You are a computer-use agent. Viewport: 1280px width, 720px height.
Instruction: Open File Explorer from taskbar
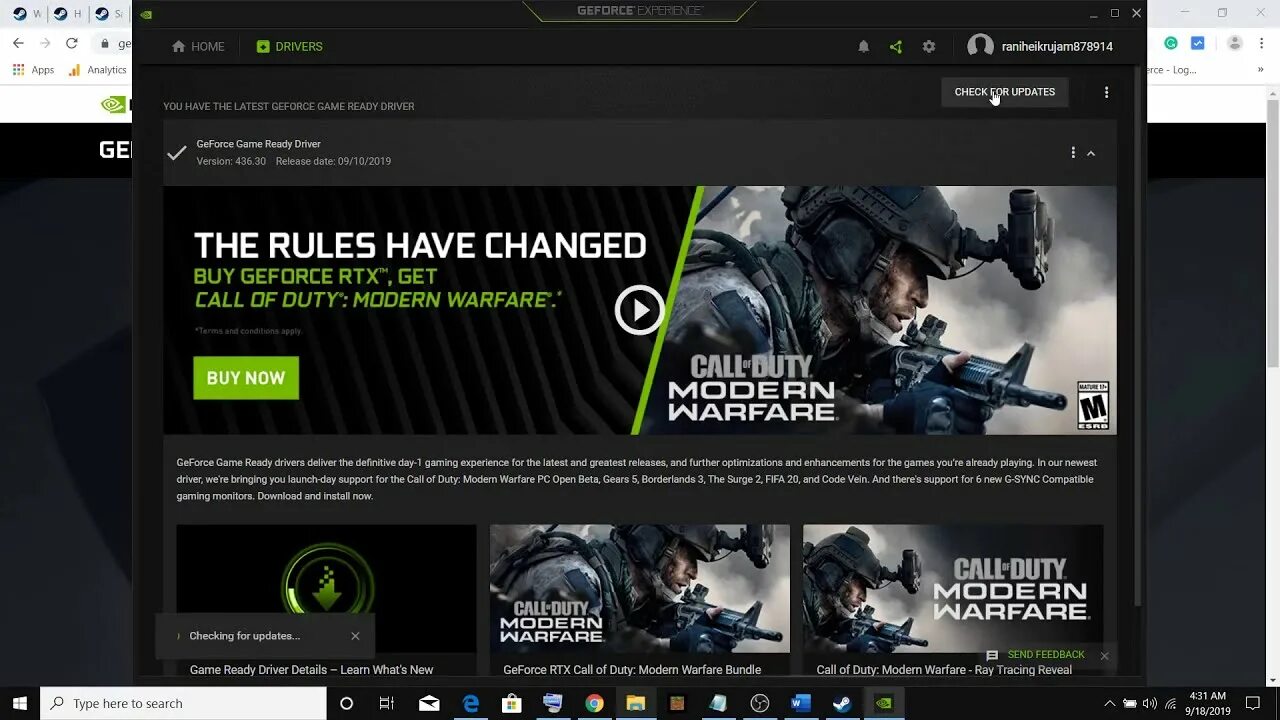[x=635, y=703]
